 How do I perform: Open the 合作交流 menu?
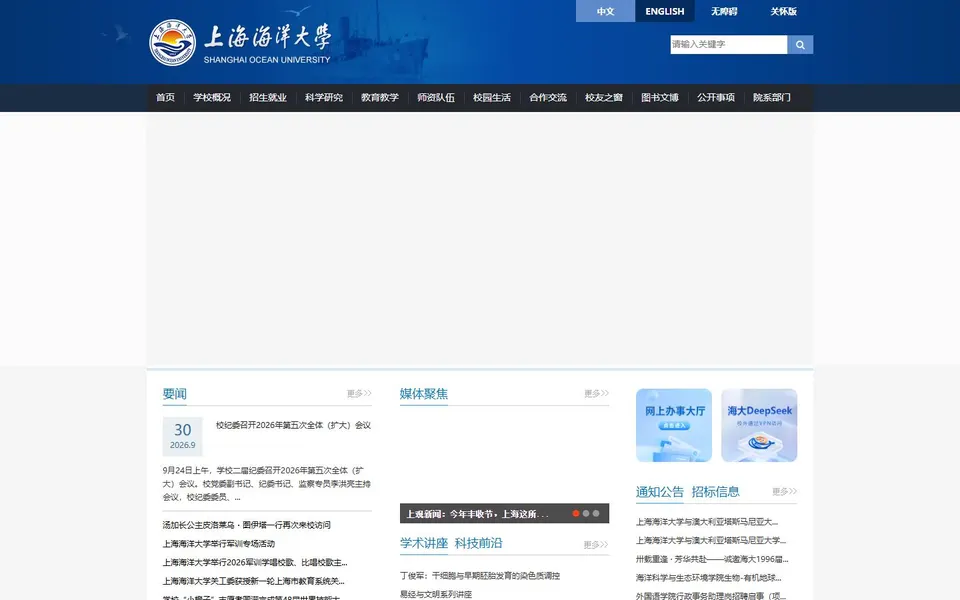(x=548, y=97)
